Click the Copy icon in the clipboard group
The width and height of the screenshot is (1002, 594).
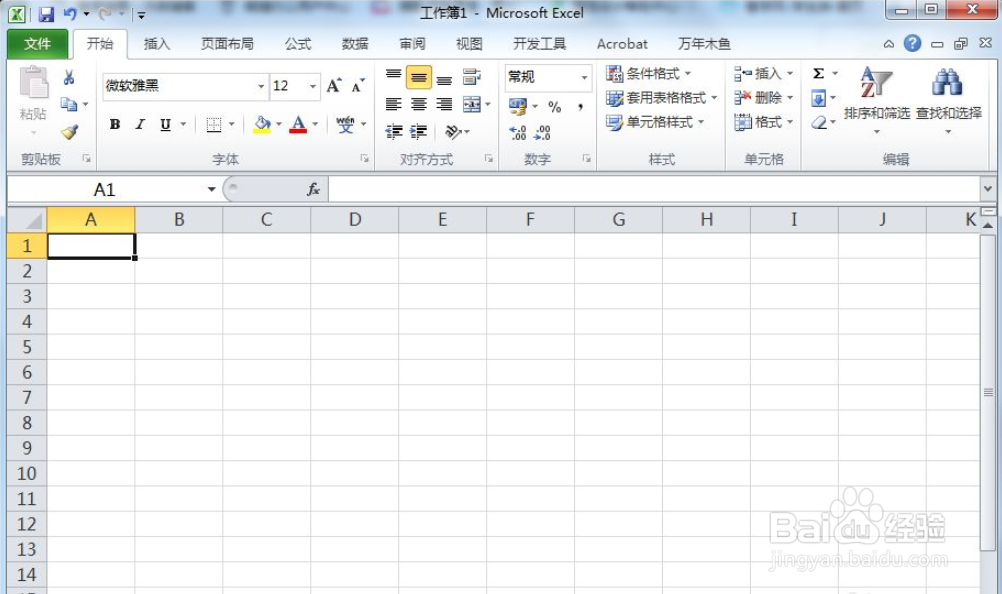click(68, 103)
